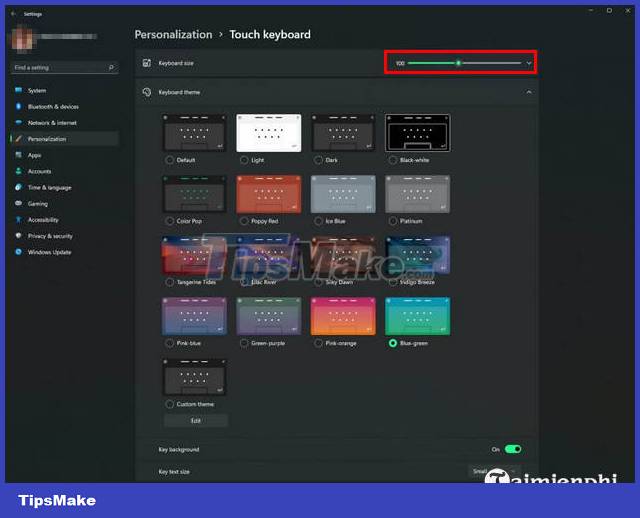640x518 pixels.
Task: Click the user profile avatar
Action: 22,39
